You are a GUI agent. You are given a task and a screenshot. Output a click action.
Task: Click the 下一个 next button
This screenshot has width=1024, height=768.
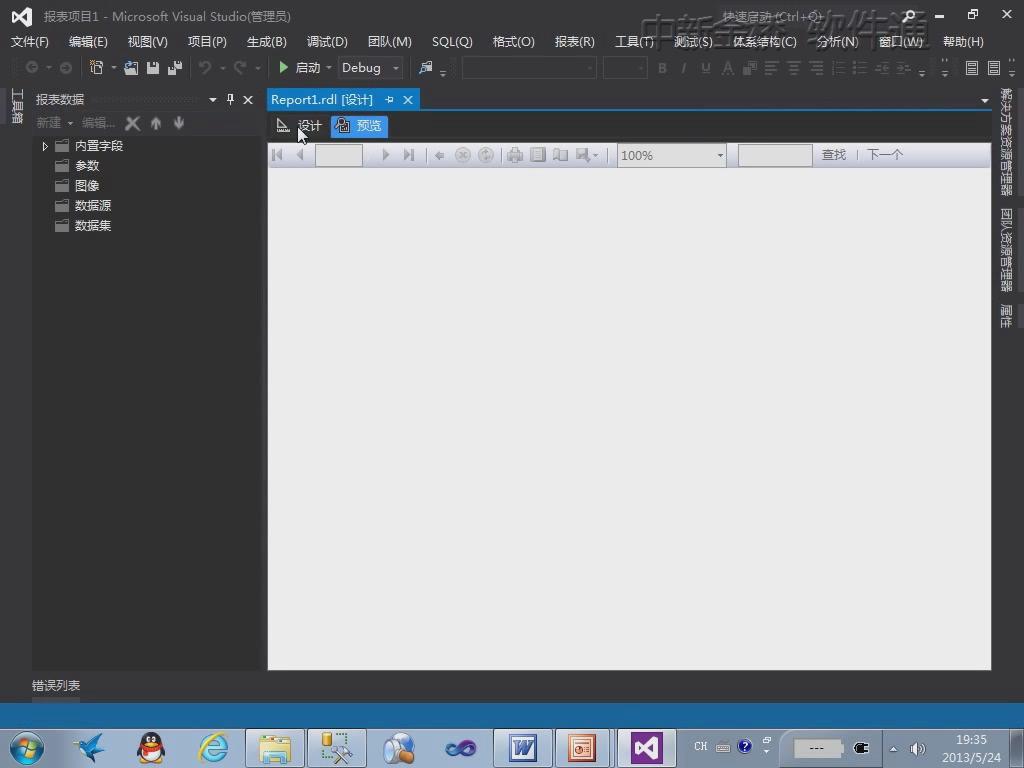coord(885,155)
